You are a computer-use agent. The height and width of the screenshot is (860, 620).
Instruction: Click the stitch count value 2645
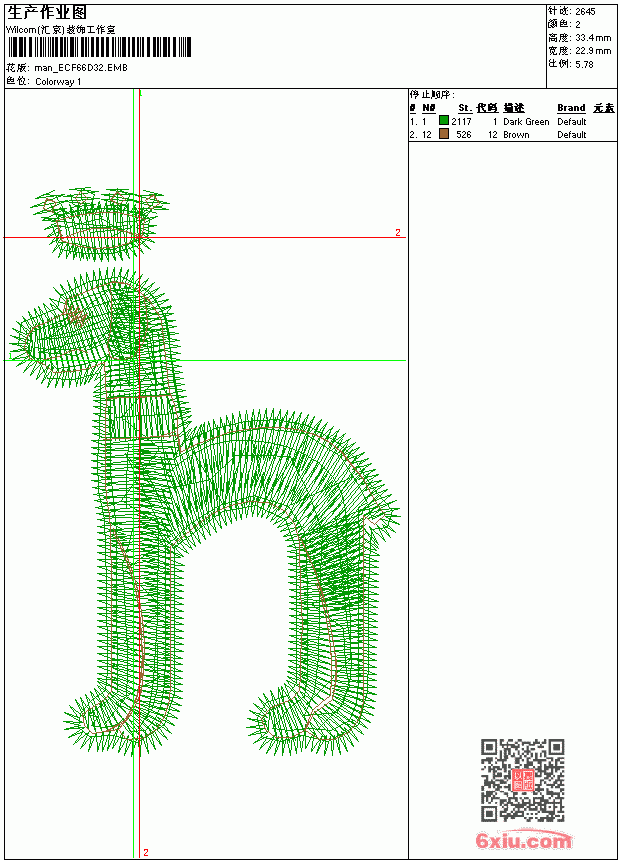(x=585, y=12)
